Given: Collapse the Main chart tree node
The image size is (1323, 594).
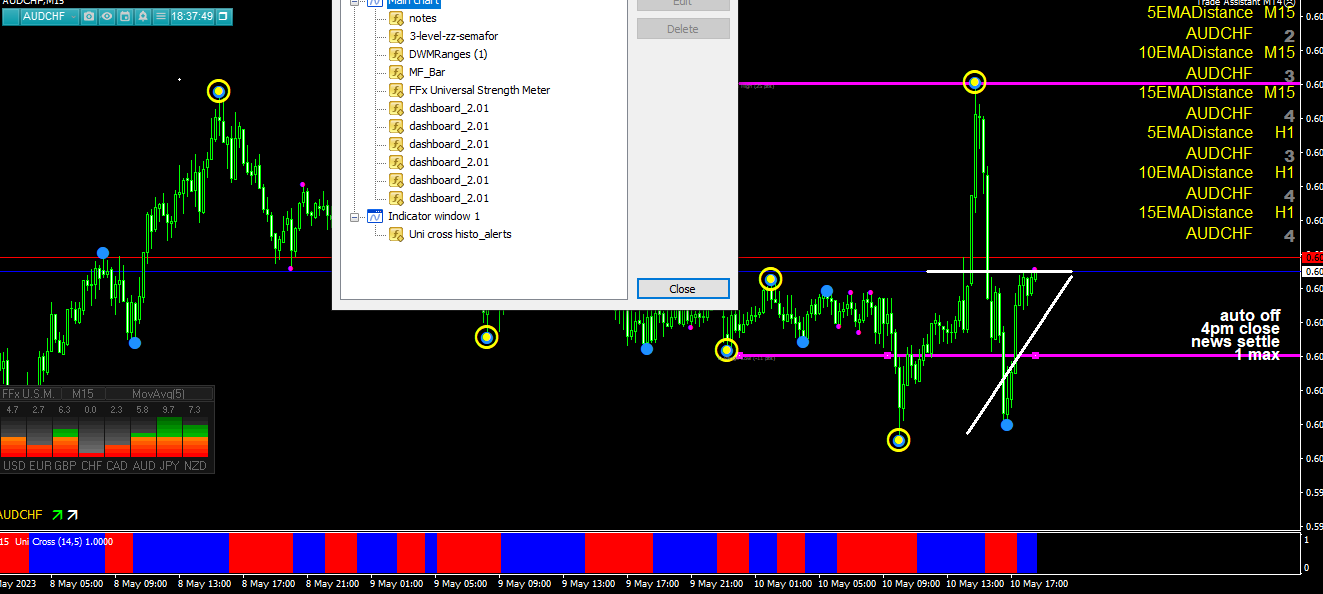Looking at the screenshot, I should coord(354,3).
